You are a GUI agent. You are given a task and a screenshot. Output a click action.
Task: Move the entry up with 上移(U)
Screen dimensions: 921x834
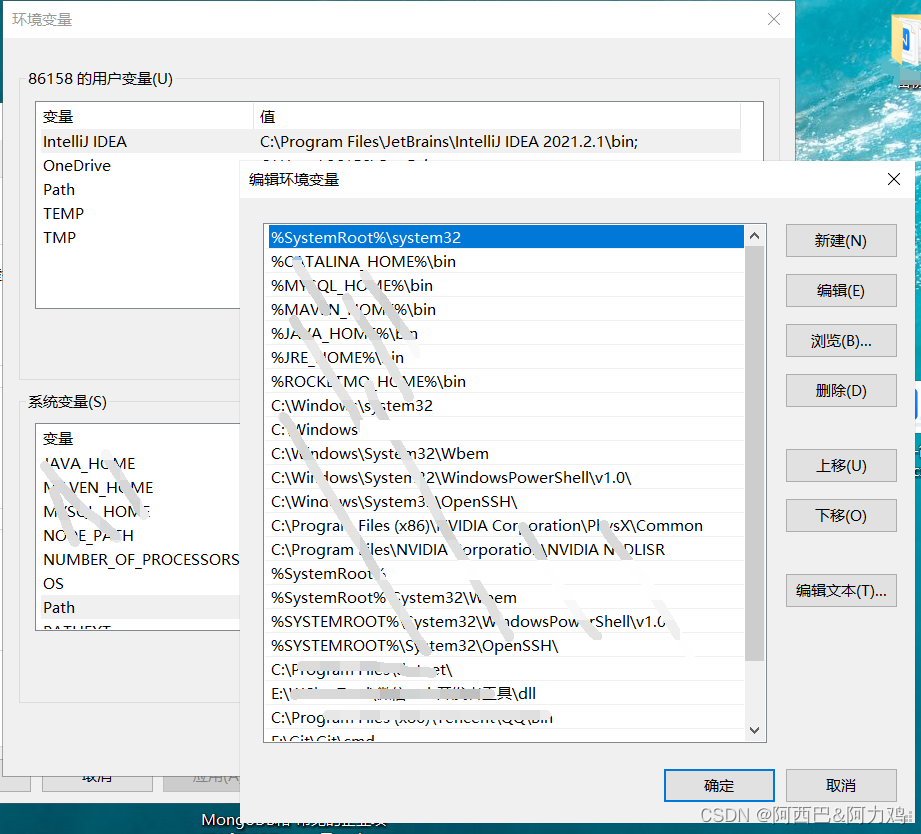pos(841,466)
